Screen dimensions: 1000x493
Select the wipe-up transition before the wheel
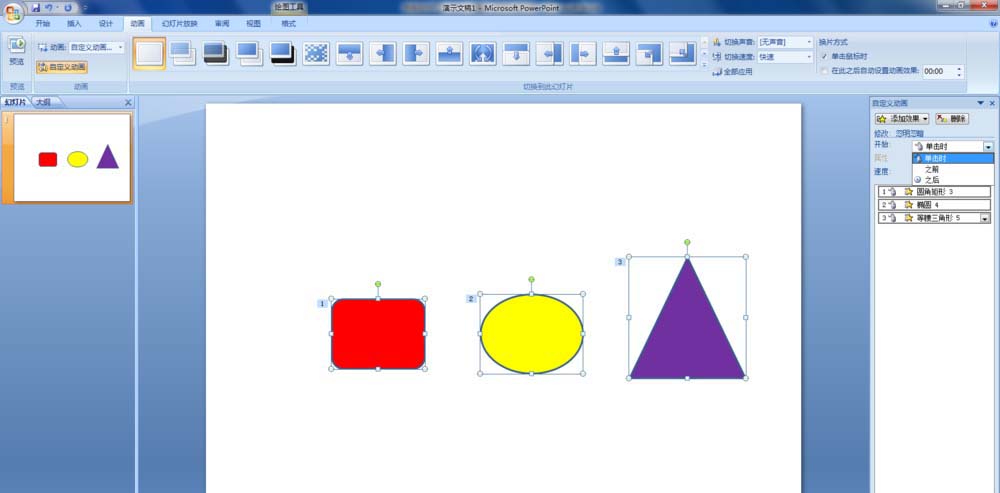coord(450,54)
